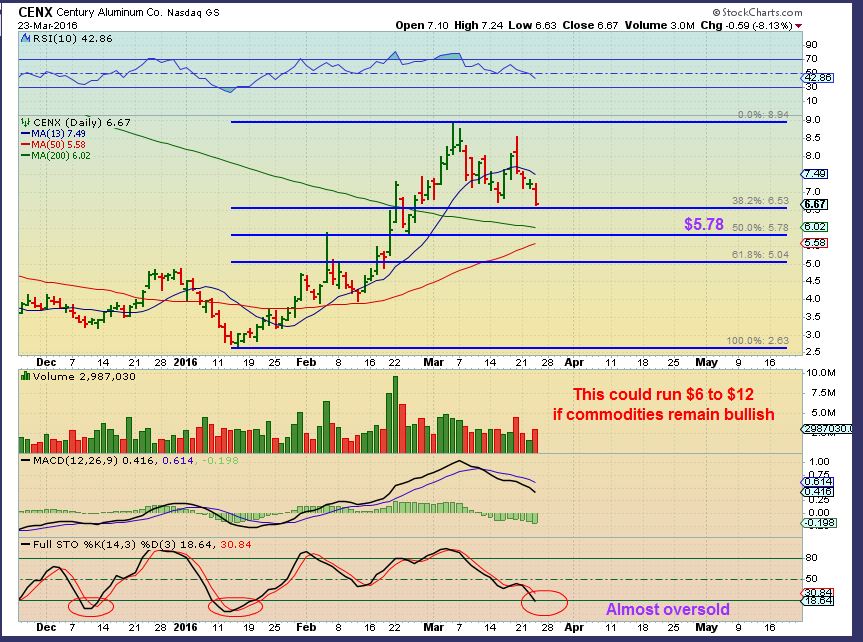Select the Volume 2,987,030 panel label
Screen dimensions: 863x642
[84, 377]
